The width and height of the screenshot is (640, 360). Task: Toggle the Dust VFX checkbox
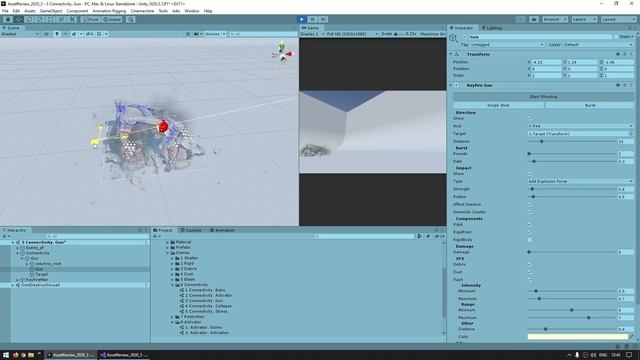tap(530, 272)
